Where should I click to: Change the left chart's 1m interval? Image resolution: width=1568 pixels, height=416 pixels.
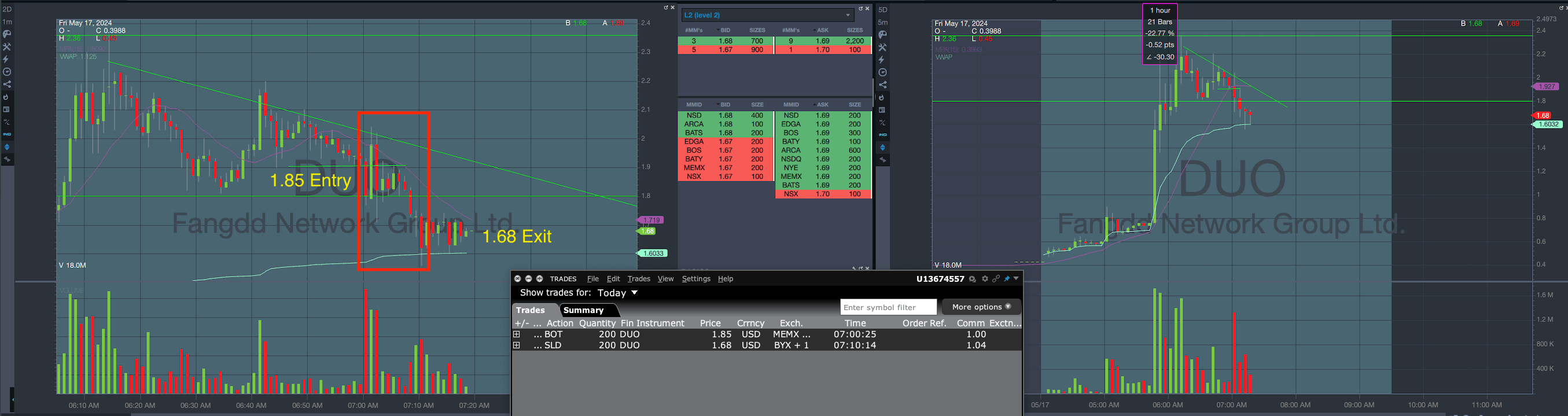[x=8, y=22]
